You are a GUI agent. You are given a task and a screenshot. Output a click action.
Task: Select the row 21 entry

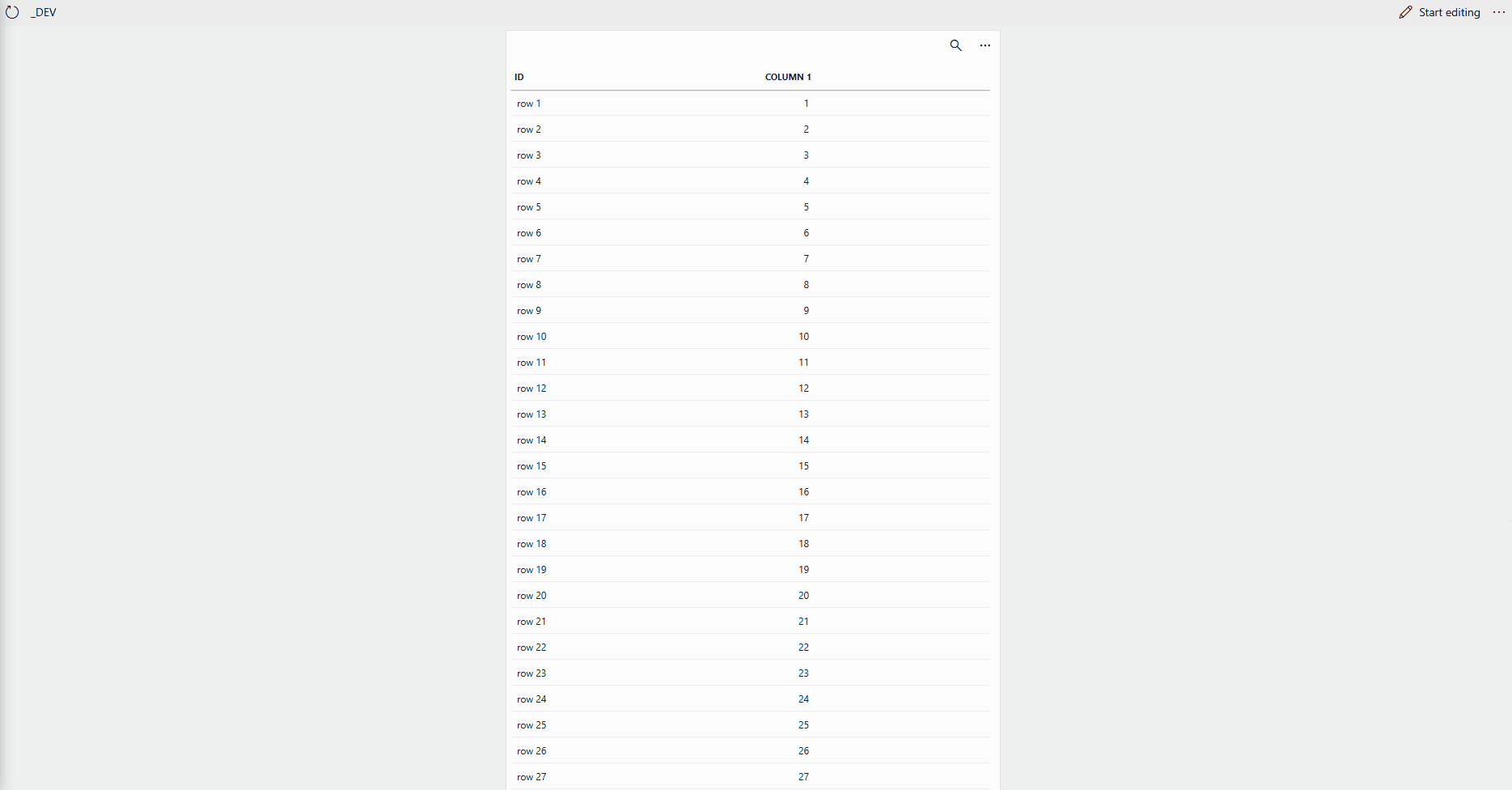532,622
